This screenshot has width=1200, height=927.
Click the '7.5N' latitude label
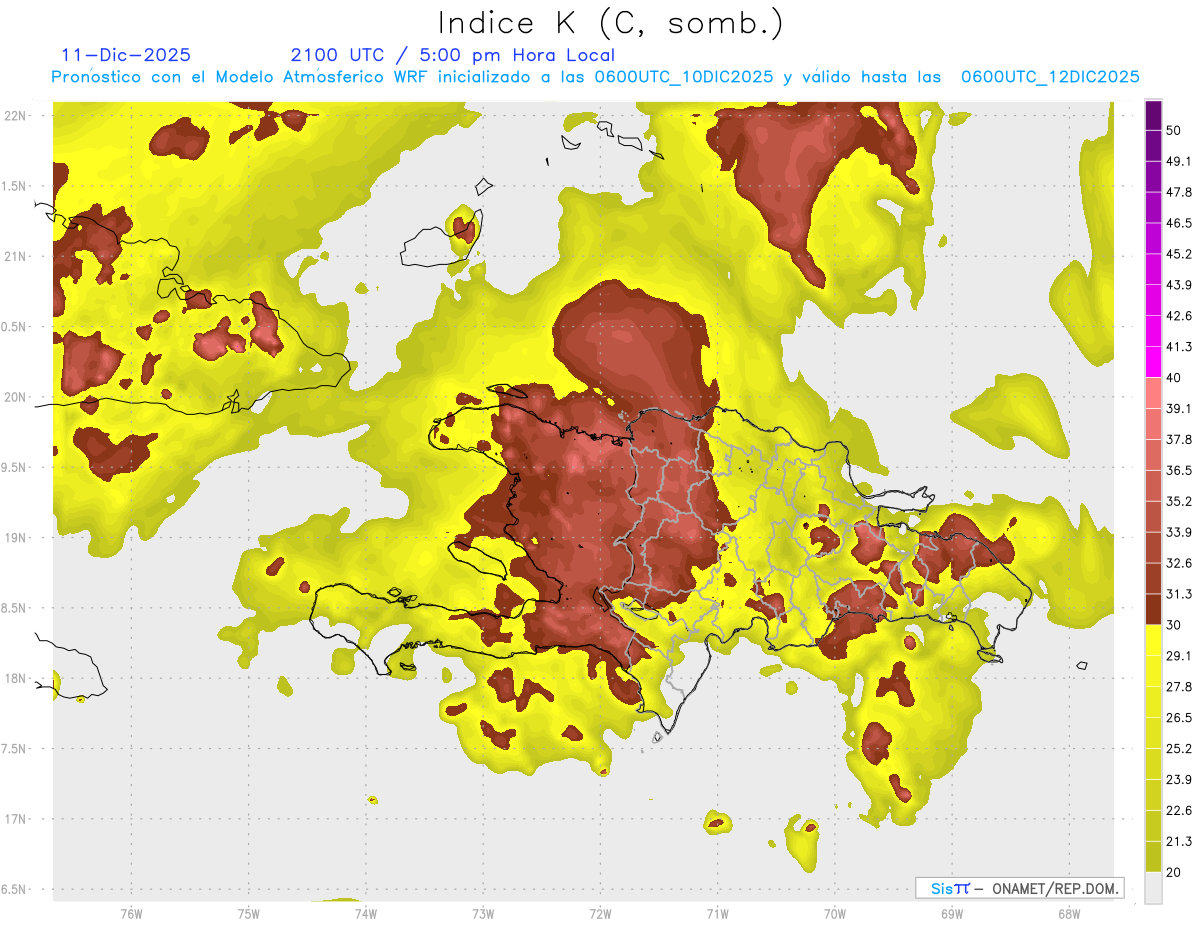point(15,749)
